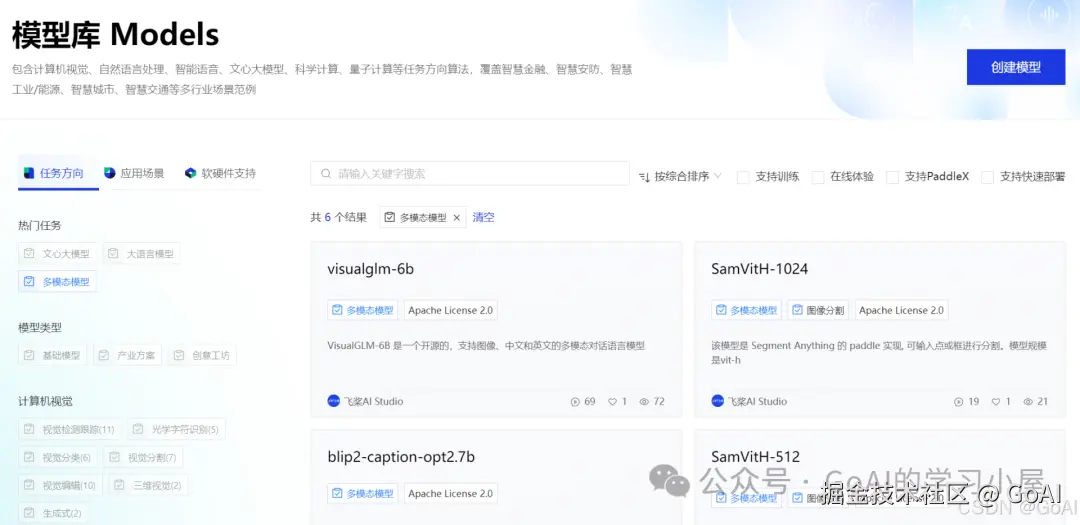Select the 创意工坊 model type filter
The image size is (1080, 525).
pyautogui.click(x=202, y=356)
